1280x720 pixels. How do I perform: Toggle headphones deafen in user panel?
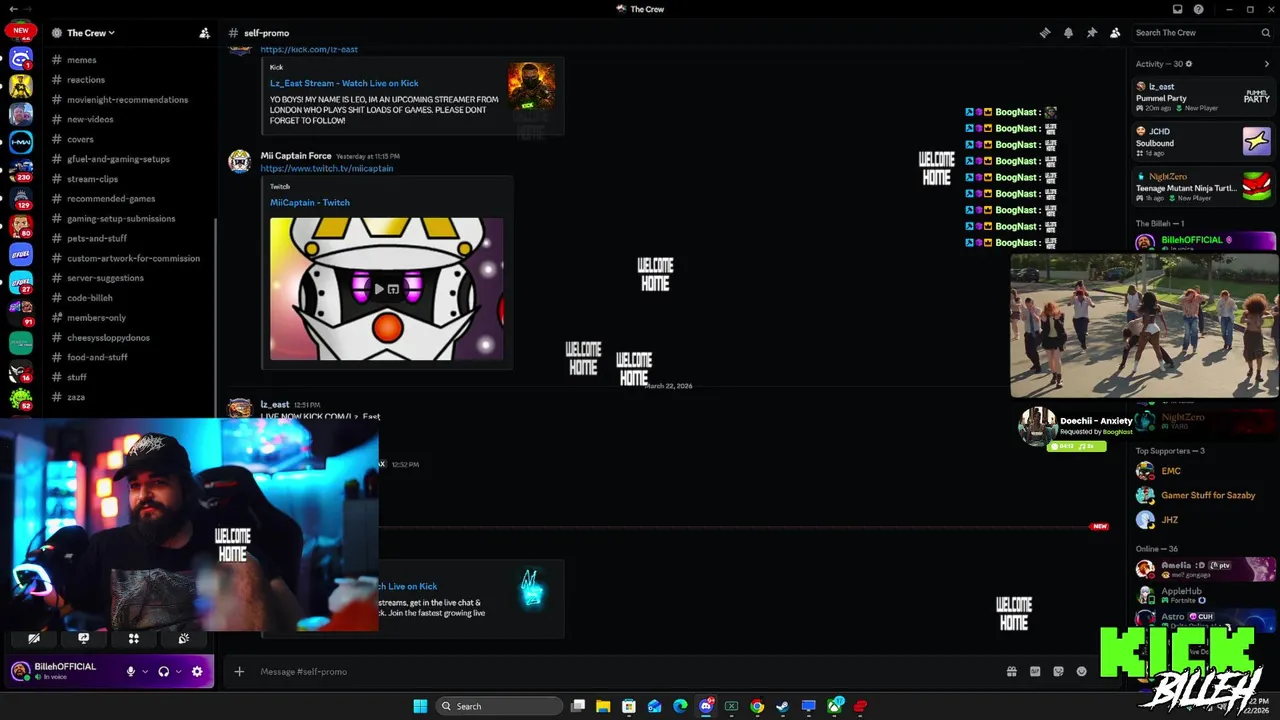(164, 672)
